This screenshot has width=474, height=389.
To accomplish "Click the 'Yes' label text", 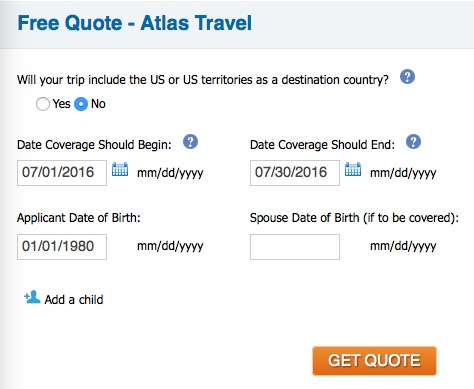I will [61, 104].
